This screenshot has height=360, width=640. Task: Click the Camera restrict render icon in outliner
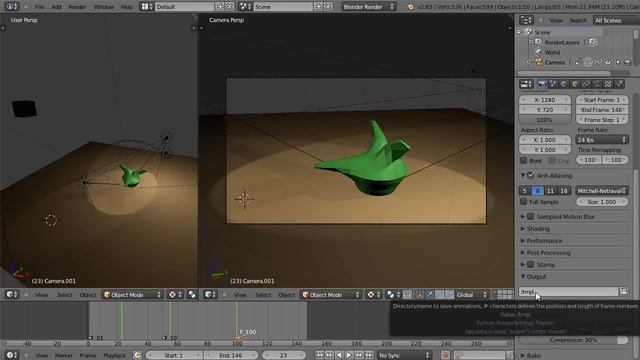628,62
